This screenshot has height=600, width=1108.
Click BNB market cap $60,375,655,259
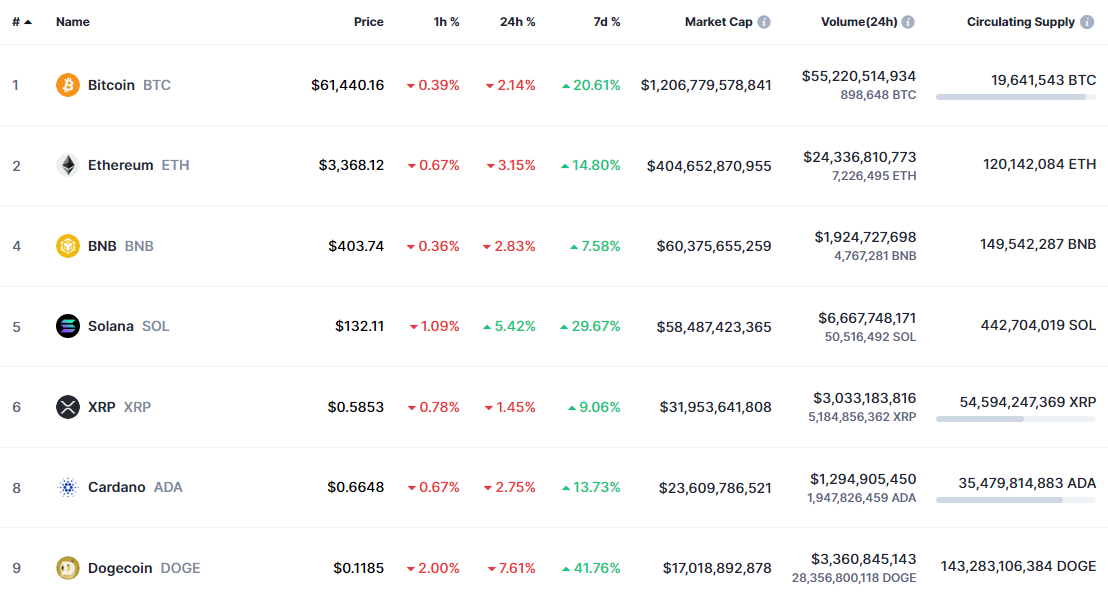714,246
